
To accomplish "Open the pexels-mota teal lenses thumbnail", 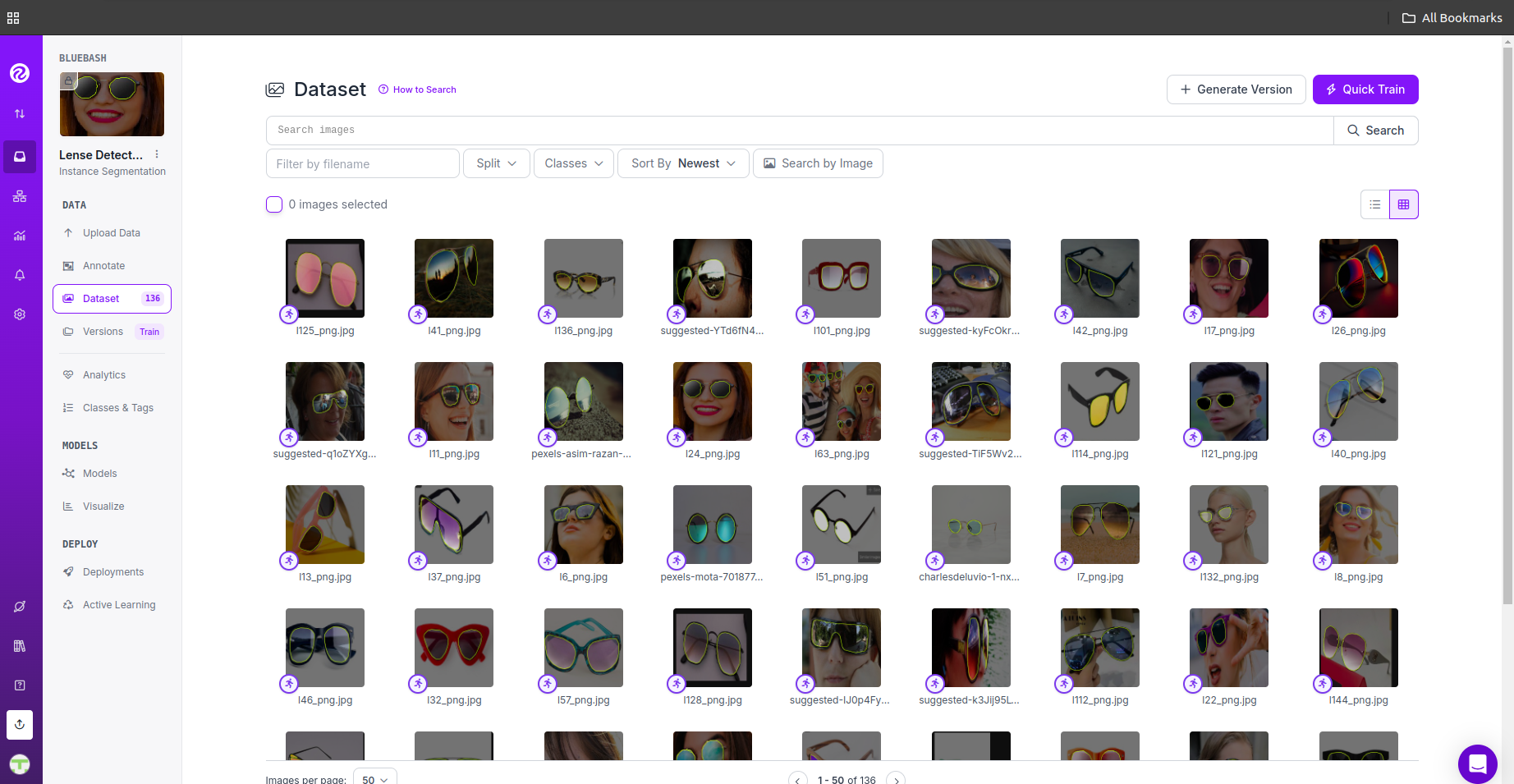I will coord(713,525).
